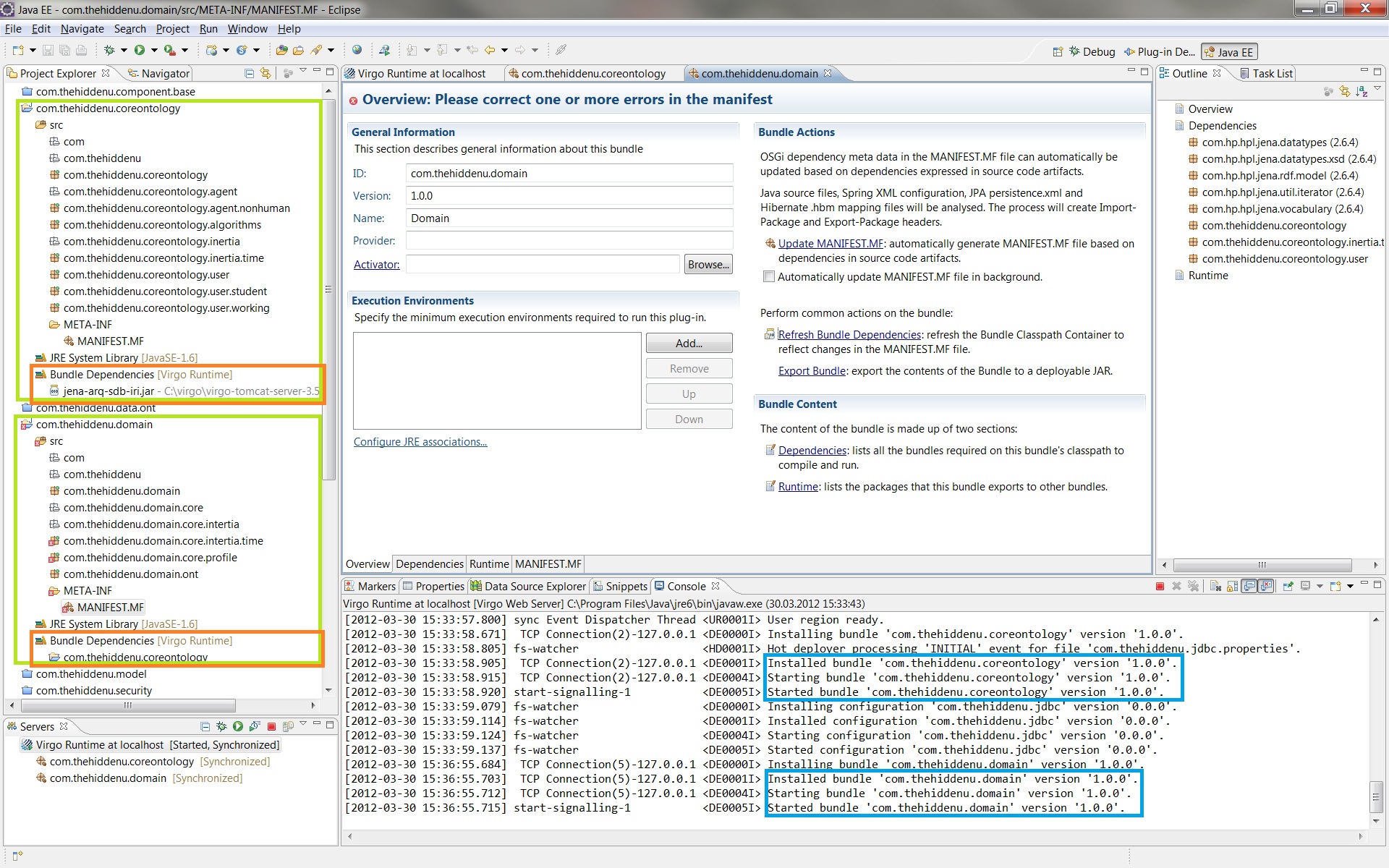Click the Refresh Bundle Dependencies link
The width and height of the screenshot is (1389, 868).
849,335
